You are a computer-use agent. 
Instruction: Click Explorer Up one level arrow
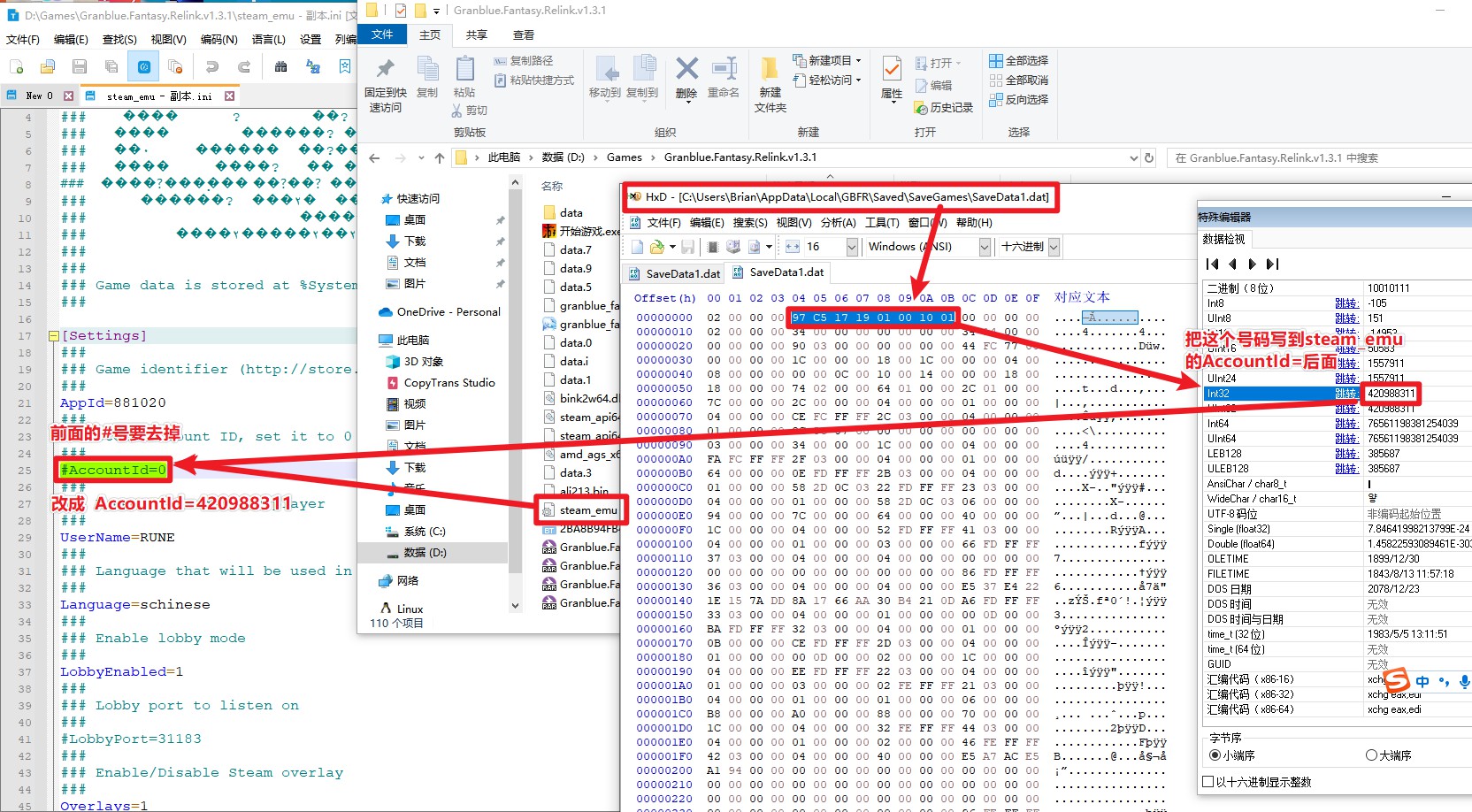(x=440, y=157)
